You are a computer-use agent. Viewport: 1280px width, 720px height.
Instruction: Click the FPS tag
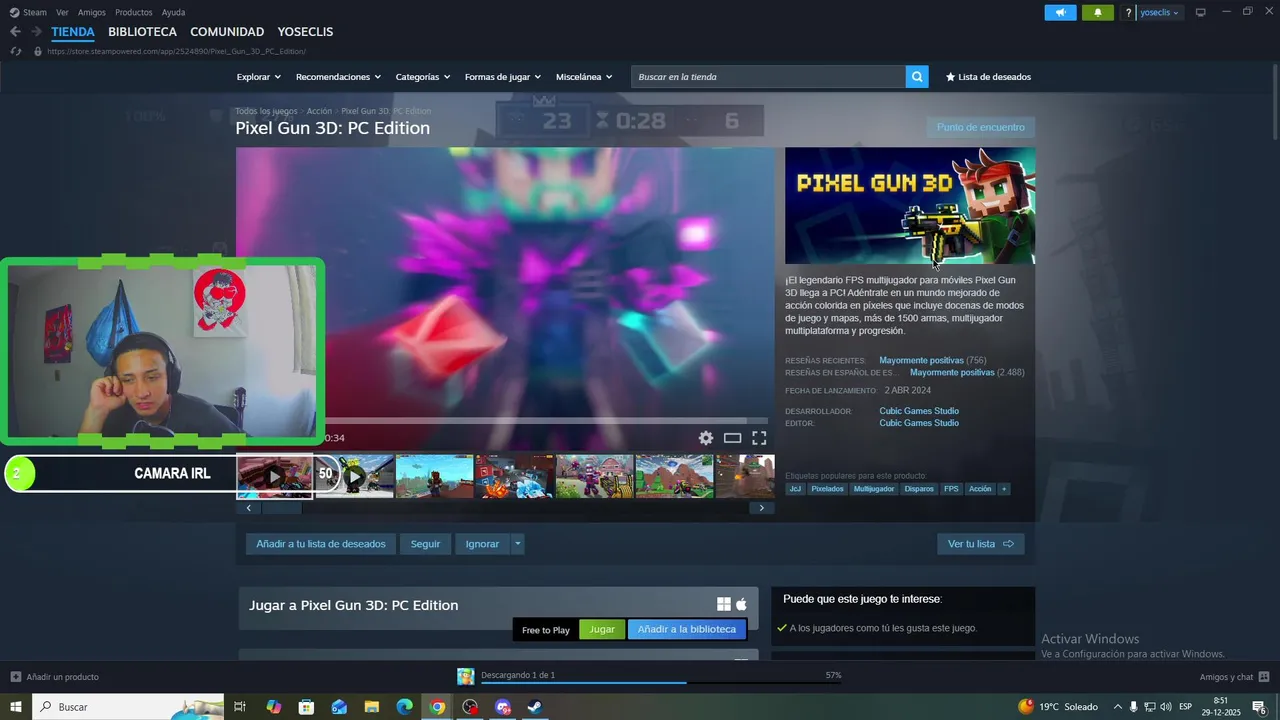pyautogui.click(x=951, y=489)
